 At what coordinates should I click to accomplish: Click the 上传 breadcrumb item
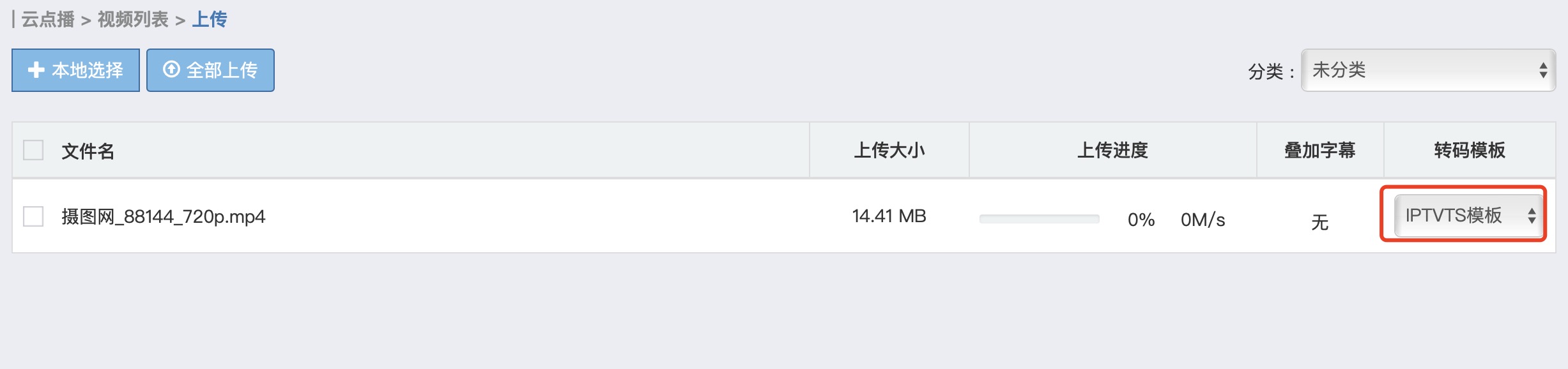[x=210, y=20]
